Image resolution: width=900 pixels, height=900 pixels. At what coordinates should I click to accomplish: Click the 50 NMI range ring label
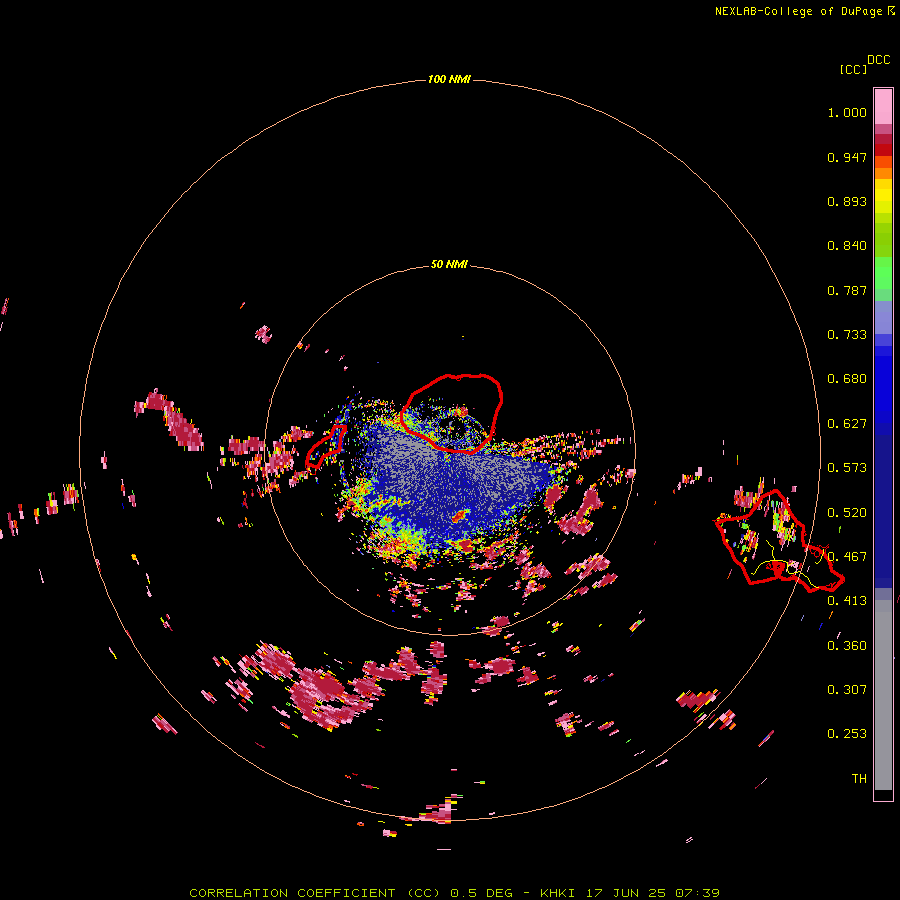pyautogui.click(x=449, y=265)
